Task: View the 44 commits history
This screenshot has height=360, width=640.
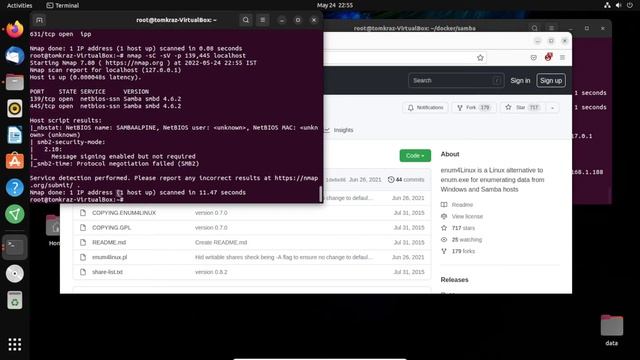Action: (x=406, y=180)
